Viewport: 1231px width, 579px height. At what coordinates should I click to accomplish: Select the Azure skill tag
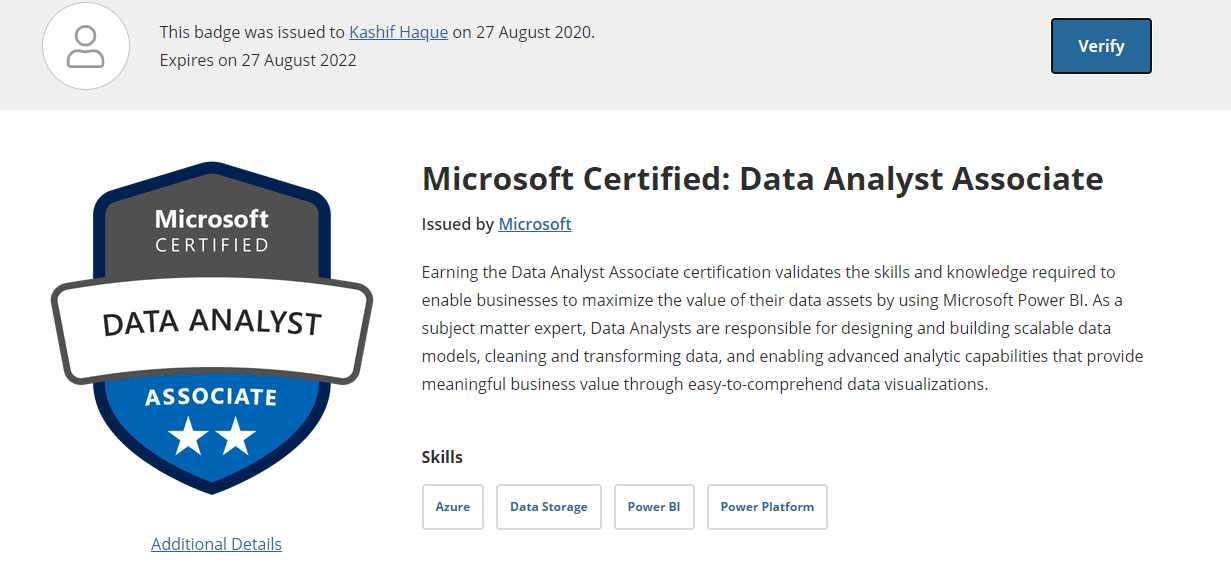point(453,507)
